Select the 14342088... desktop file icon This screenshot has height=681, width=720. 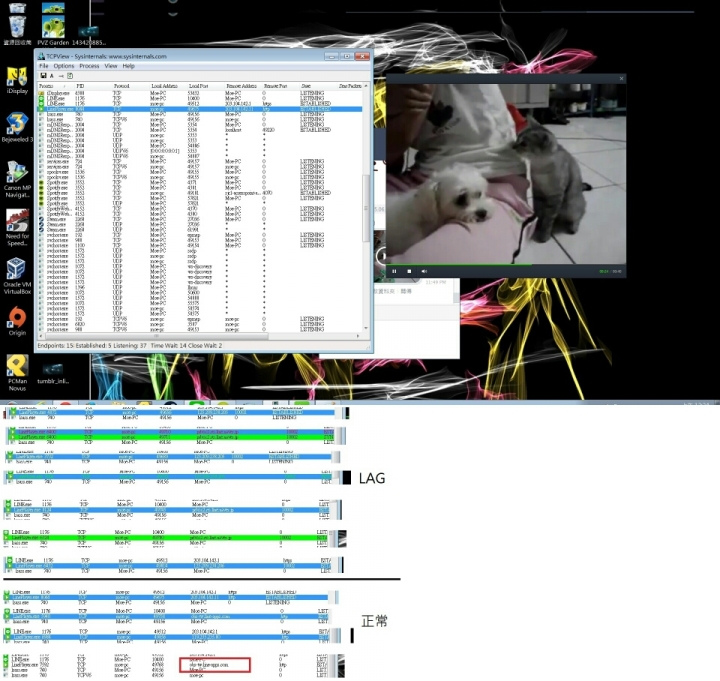(89, 36)
